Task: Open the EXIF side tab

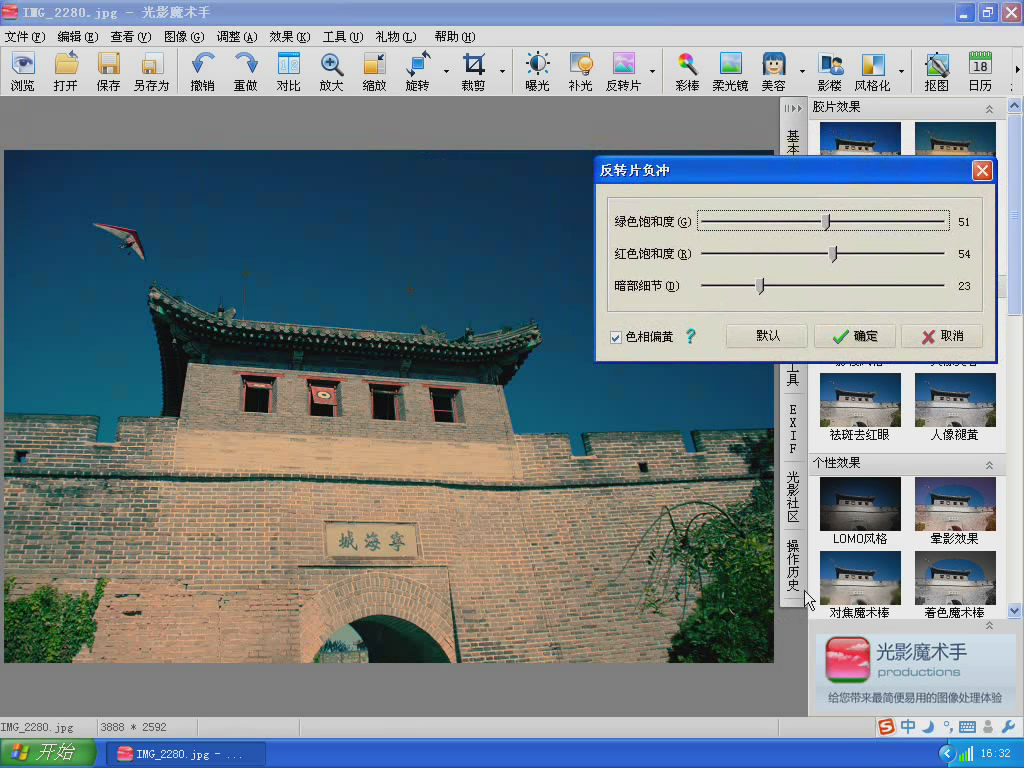Action: point(793,429)
